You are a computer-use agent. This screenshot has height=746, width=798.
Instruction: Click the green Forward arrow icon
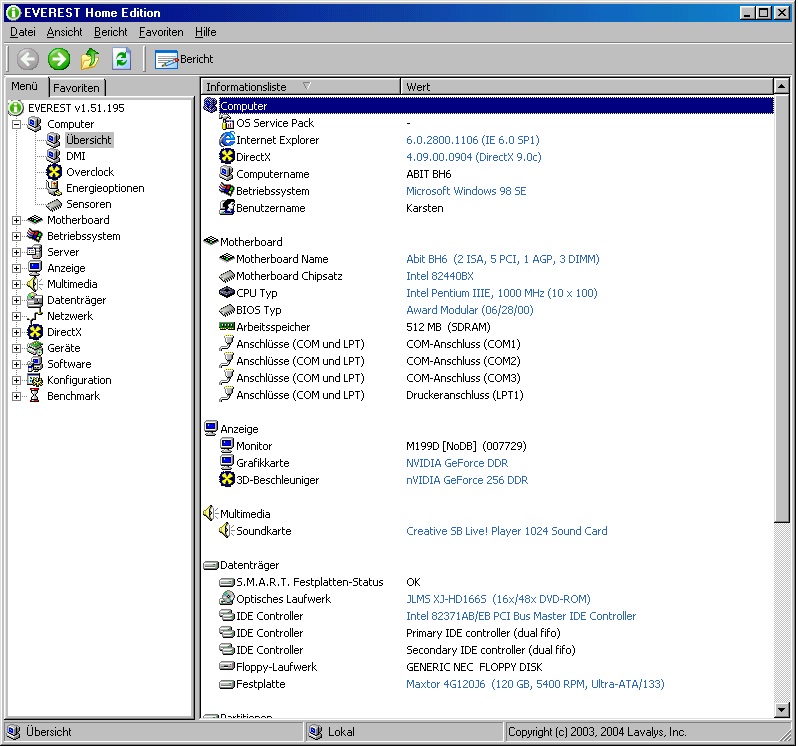pyautogui.click(x=59, y=59)
